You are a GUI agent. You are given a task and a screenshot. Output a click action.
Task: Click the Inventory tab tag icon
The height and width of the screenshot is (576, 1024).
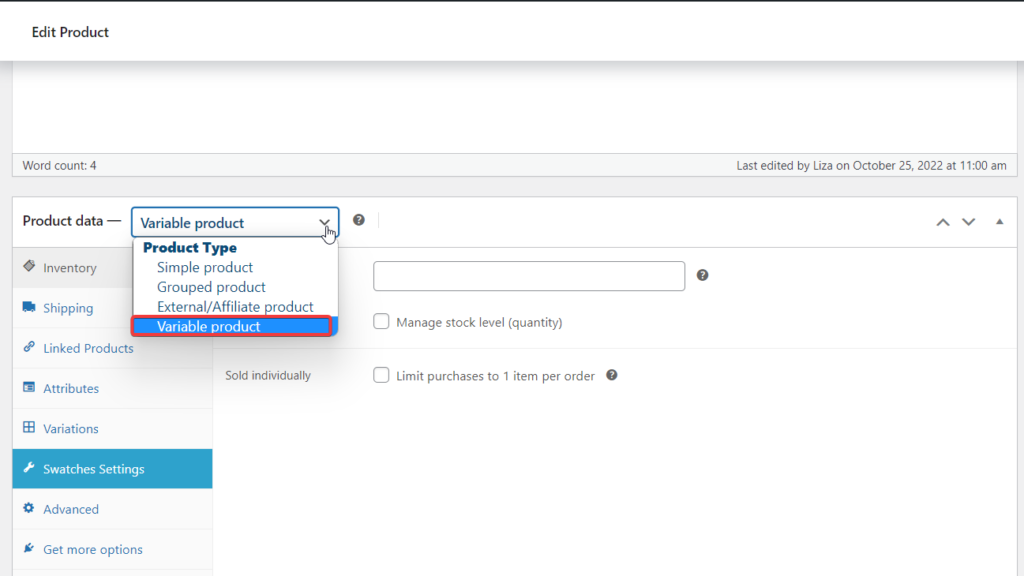[29, 266]
